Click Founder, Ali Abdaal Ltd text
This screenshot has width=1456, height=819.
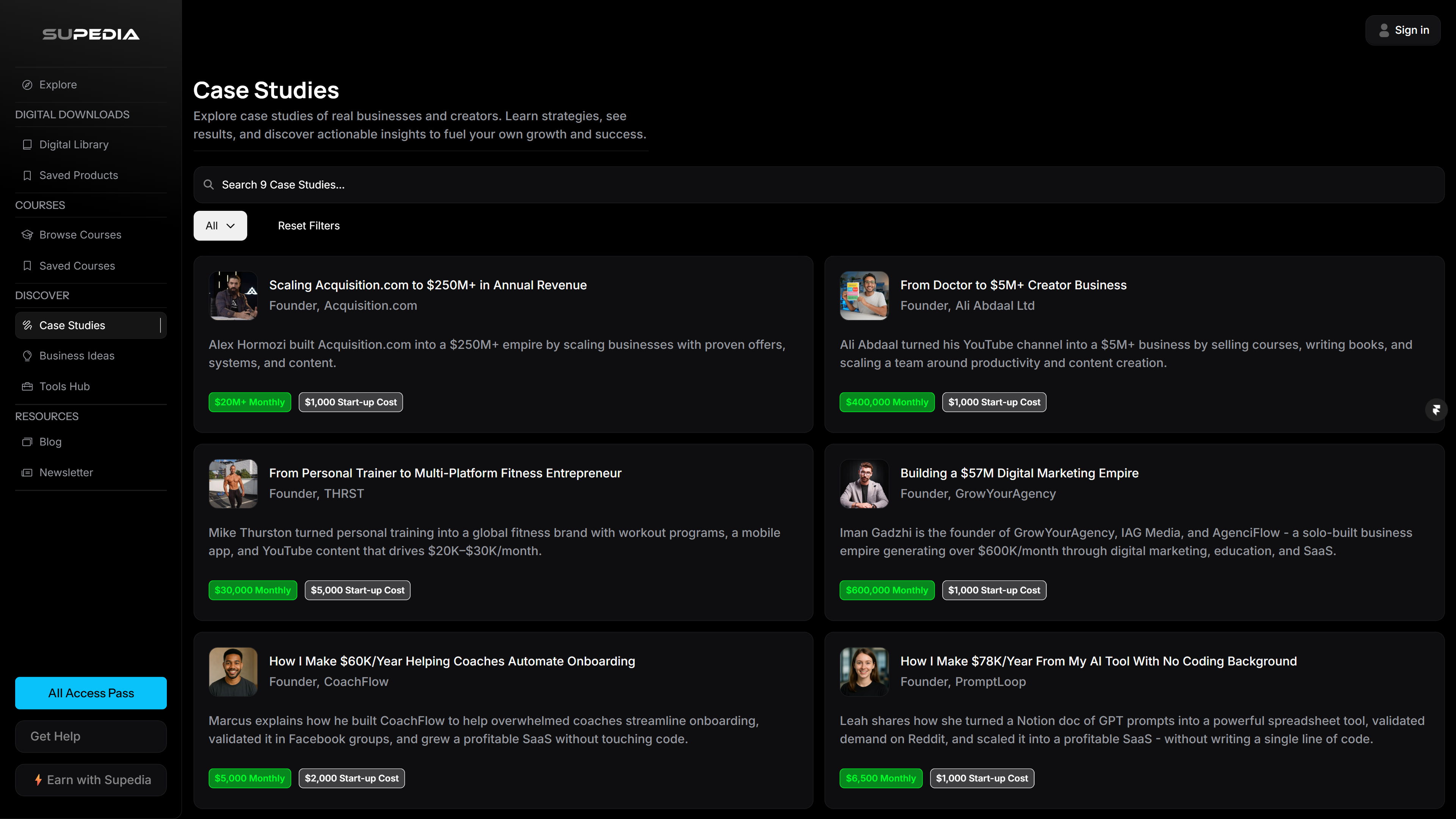tap(968, 306)
